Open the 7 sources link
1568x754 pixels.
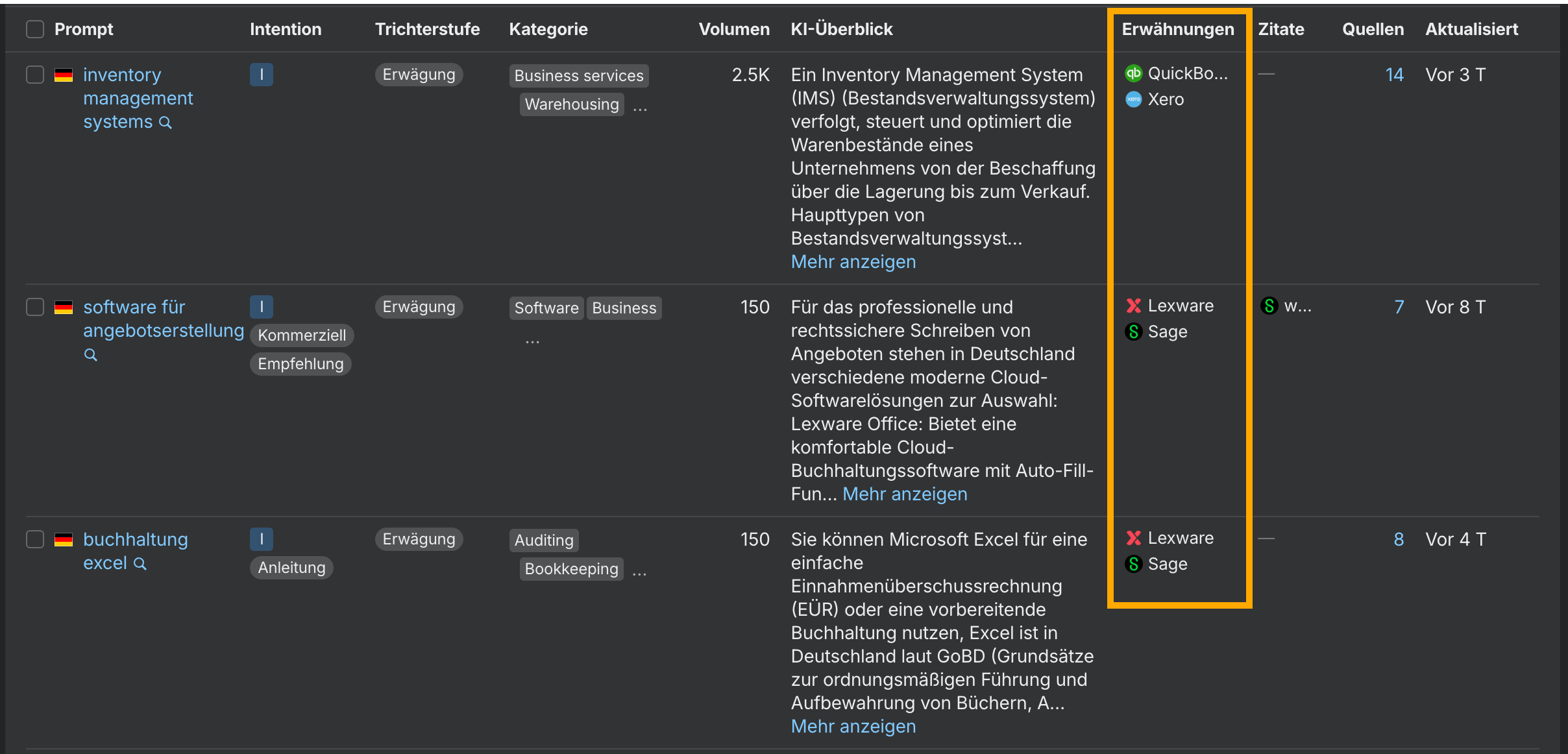(1399, 308)
